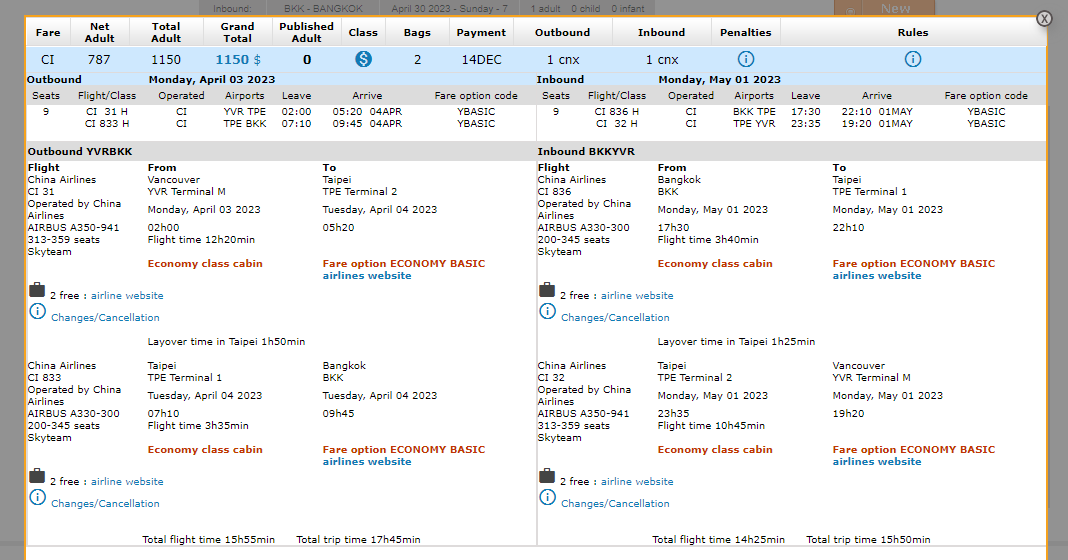The height and width of the screenshot is (560, 1068).
Task: Select the CI fare row
Action: pos(47,60)
